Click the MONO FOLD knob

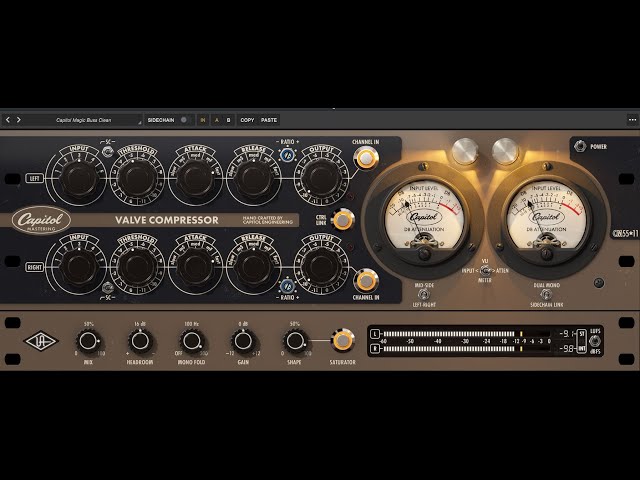point(191,341)
